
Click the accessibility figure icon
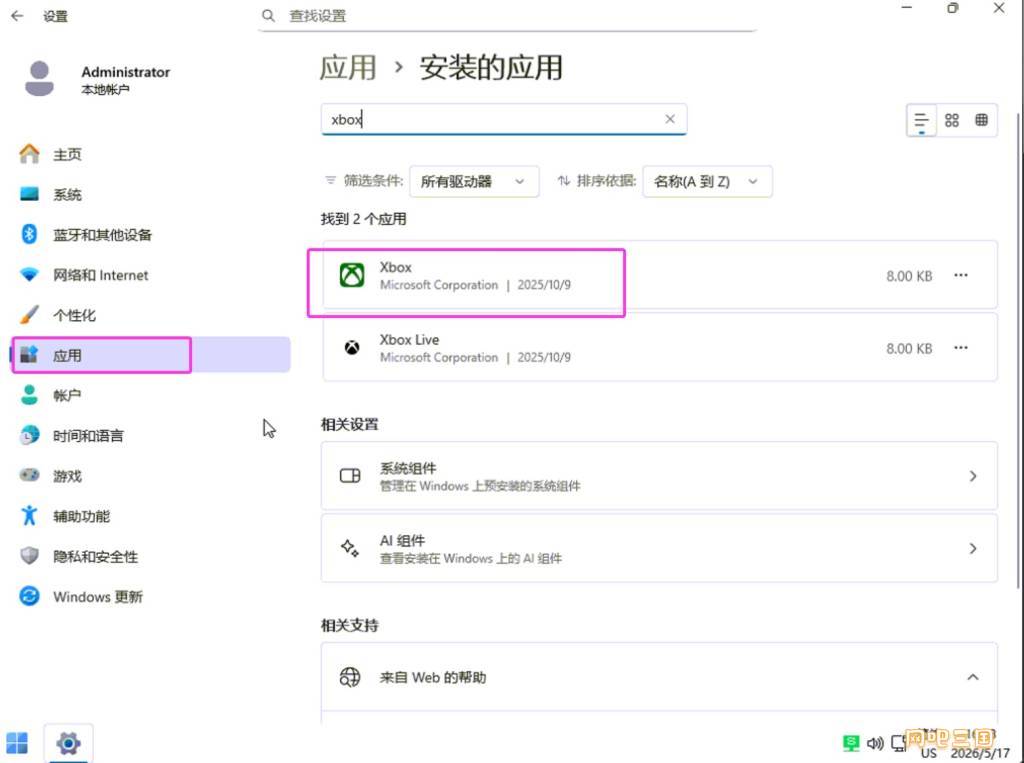[x=29, y=515]
